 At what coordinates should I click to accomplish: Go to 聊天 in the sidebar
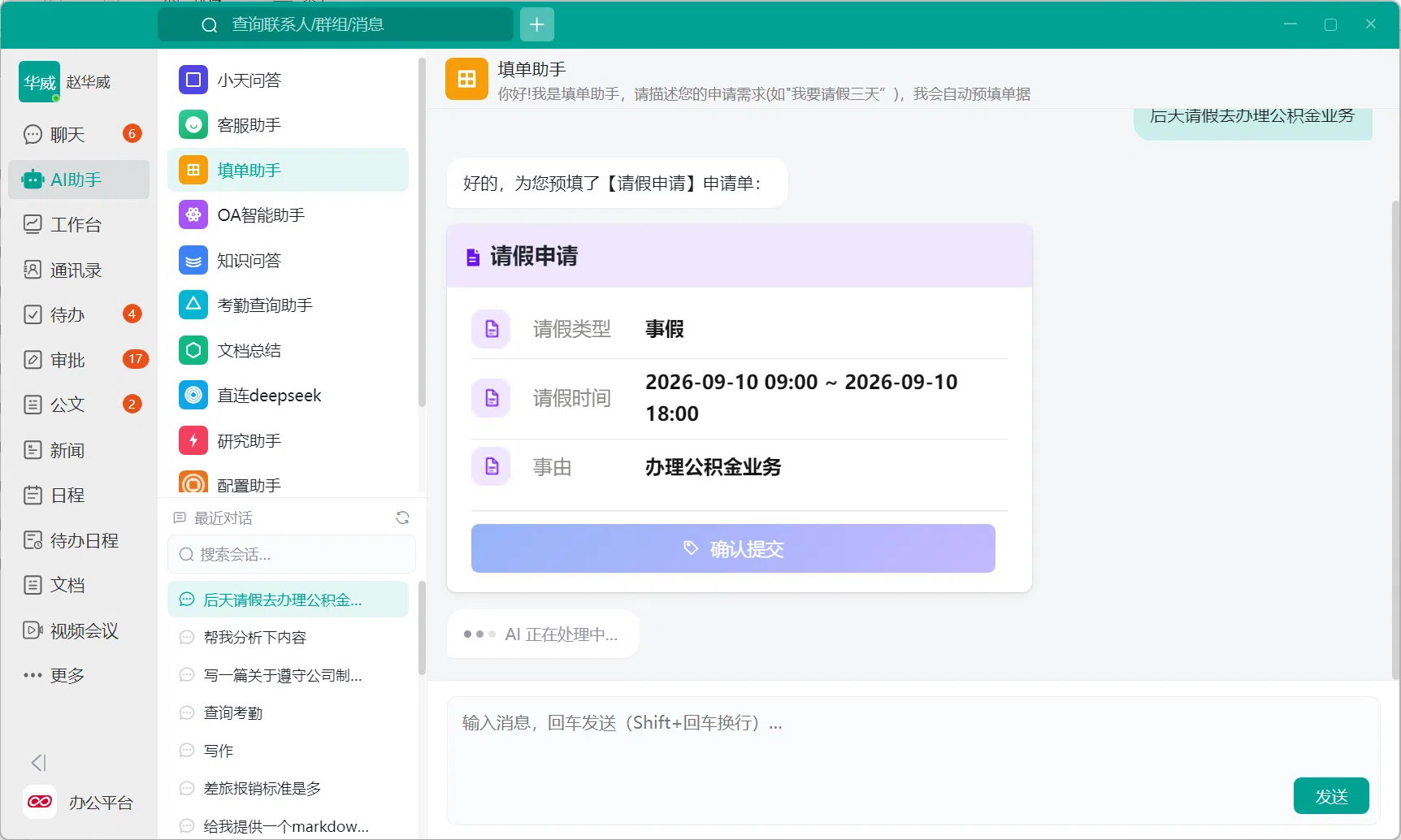click(x=79, y=134)
